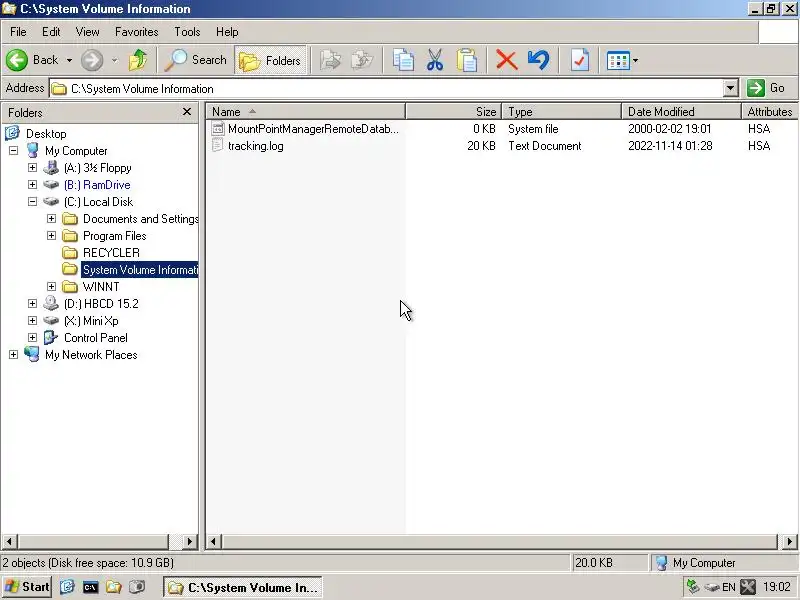Open the Start menu
The width and height of the screenshot is (800, 600).
[27, 587]
